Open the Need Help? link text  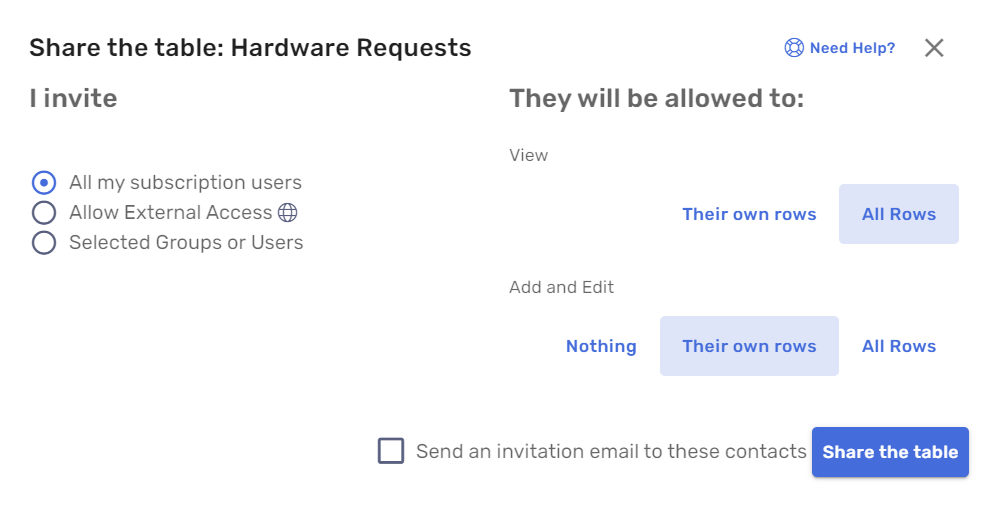tap(852, 48)
